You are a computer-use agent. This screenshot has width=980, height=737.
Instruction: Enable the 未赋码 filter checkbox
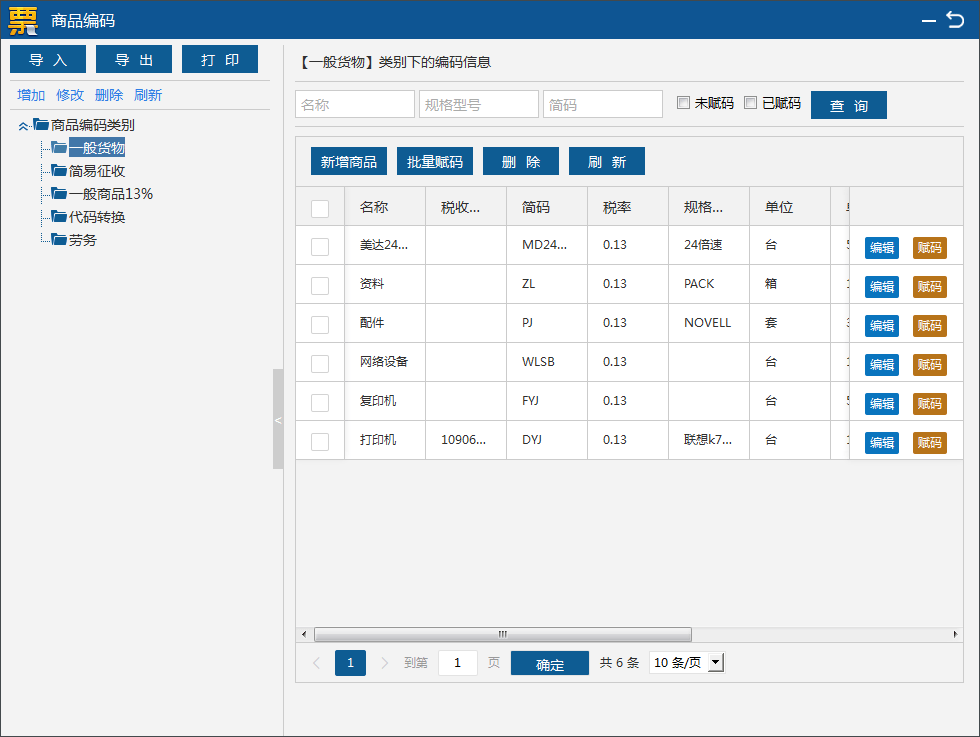pyautogui.click(x=683, y=102)
